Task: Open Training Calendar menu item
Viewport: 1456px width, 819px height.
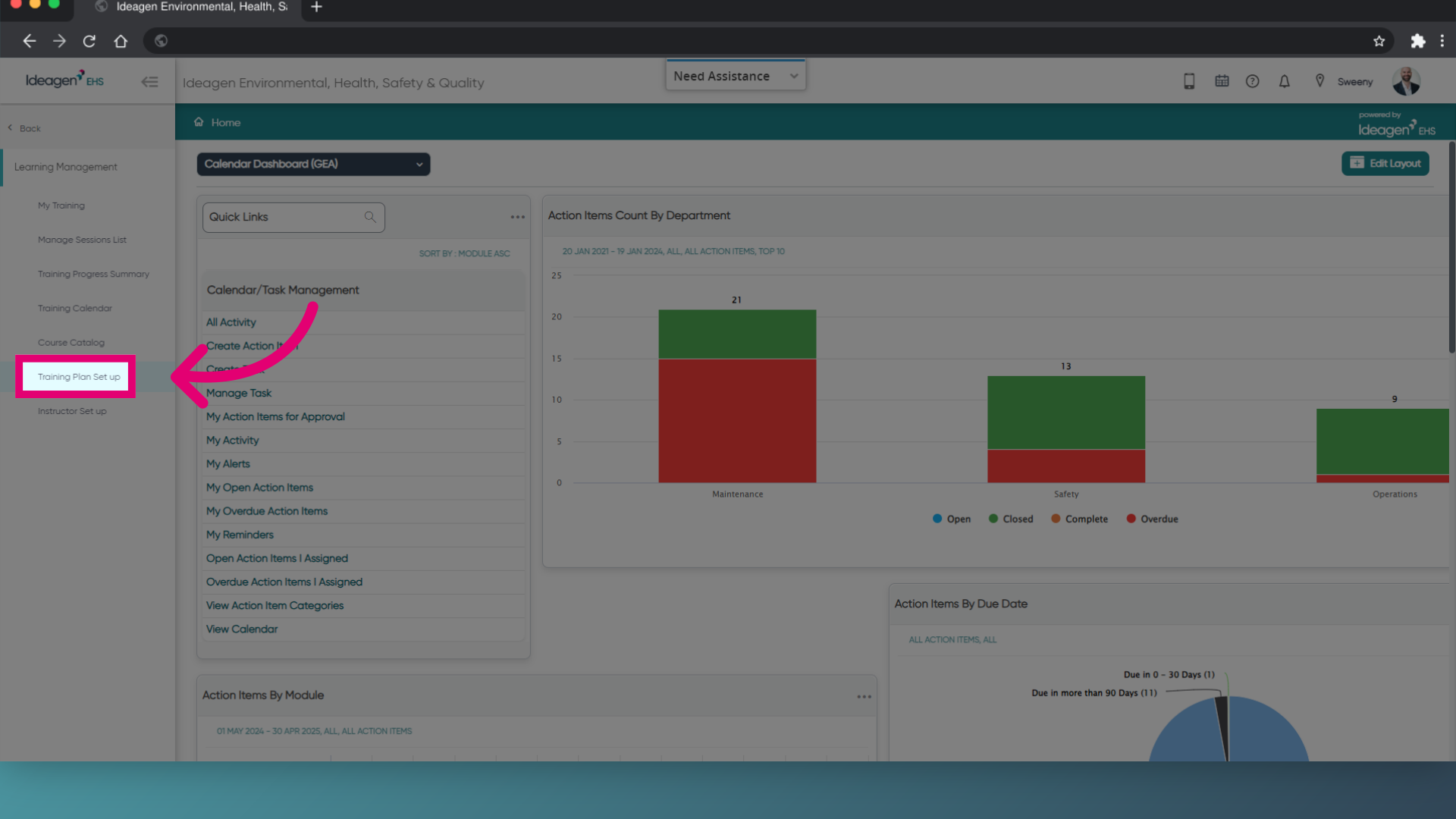Action: coord(75,308)
